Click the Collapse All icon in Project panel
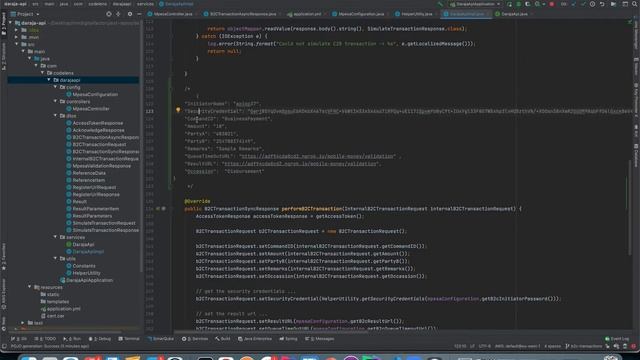640x360 pixels. tap(118, 14)
